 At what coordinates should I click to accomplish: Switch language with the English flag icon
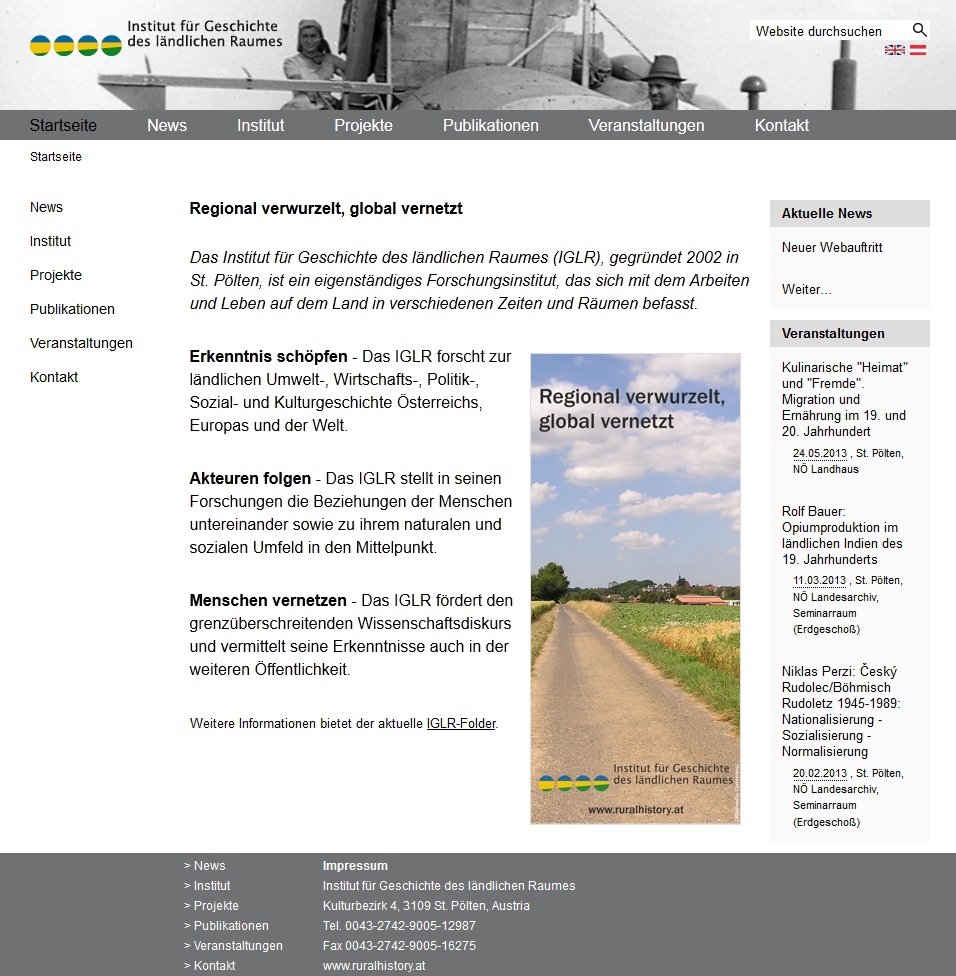894,50
